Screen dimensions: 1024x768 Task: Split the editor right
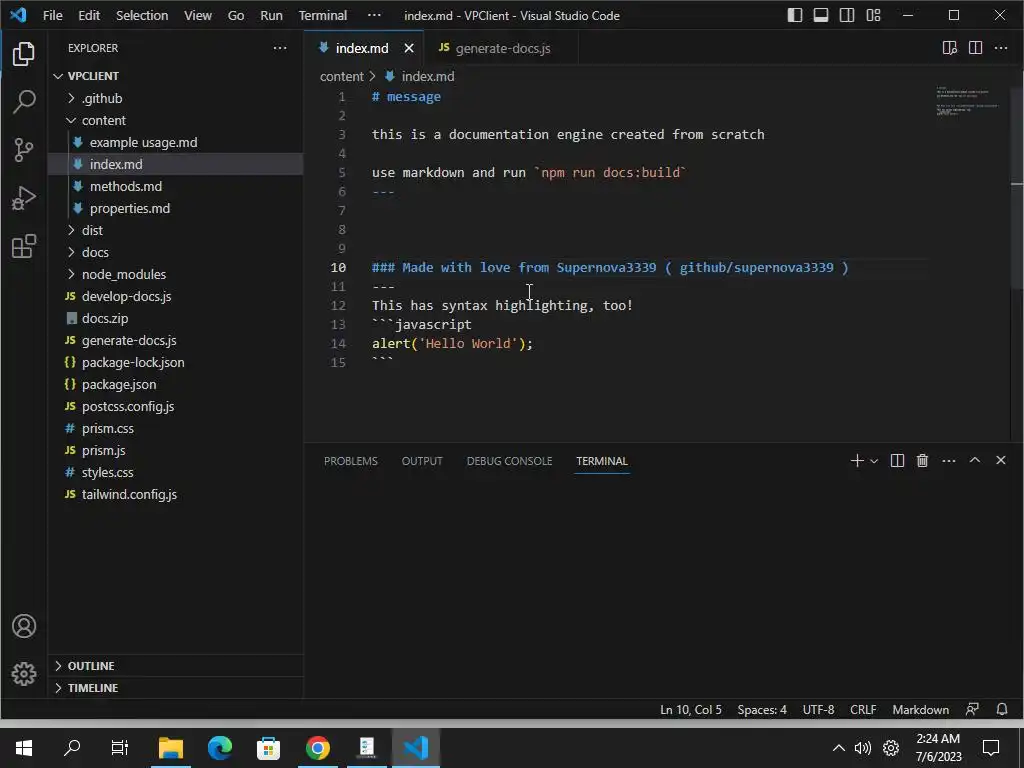[x=975, y=48]
